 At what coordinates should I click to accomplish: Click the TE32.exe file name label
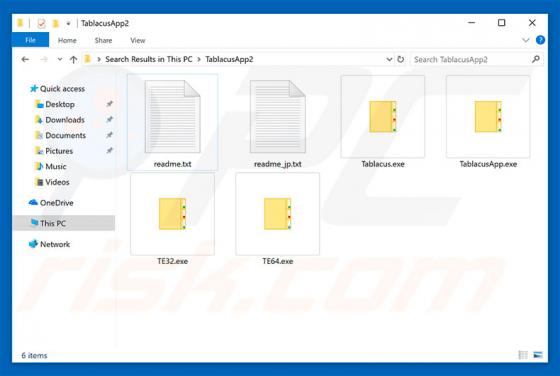(x=172, y=261)
